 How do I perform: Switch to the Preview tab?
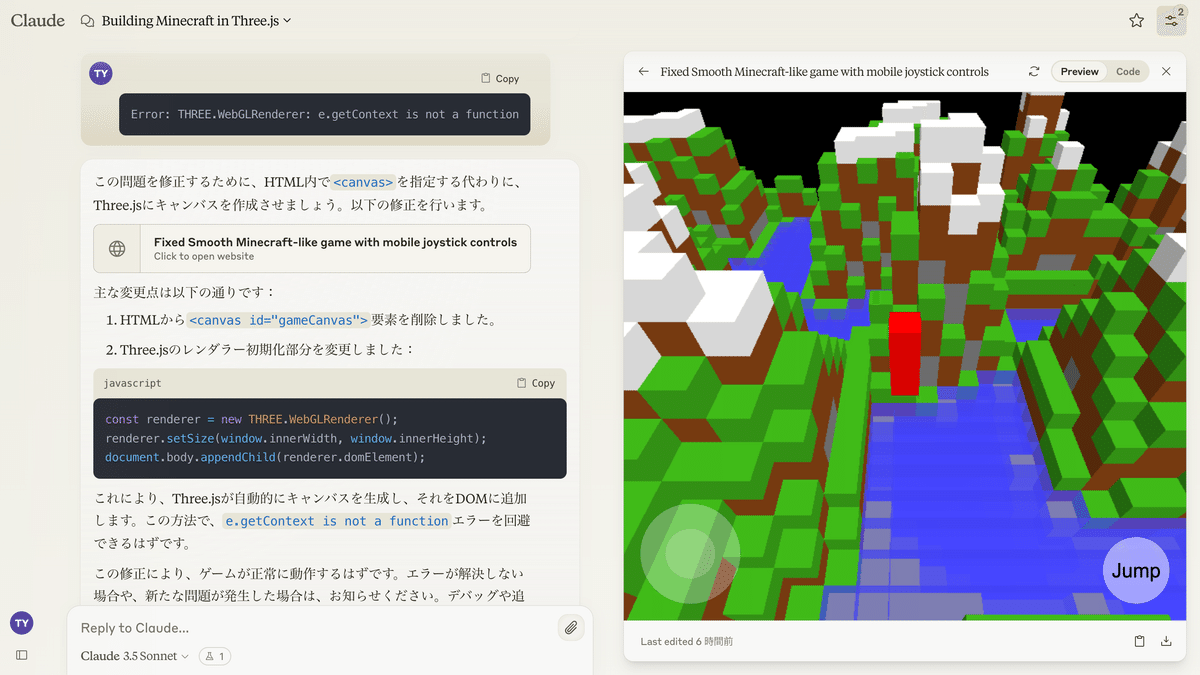pyautogui.click(x=1079, y=72)
